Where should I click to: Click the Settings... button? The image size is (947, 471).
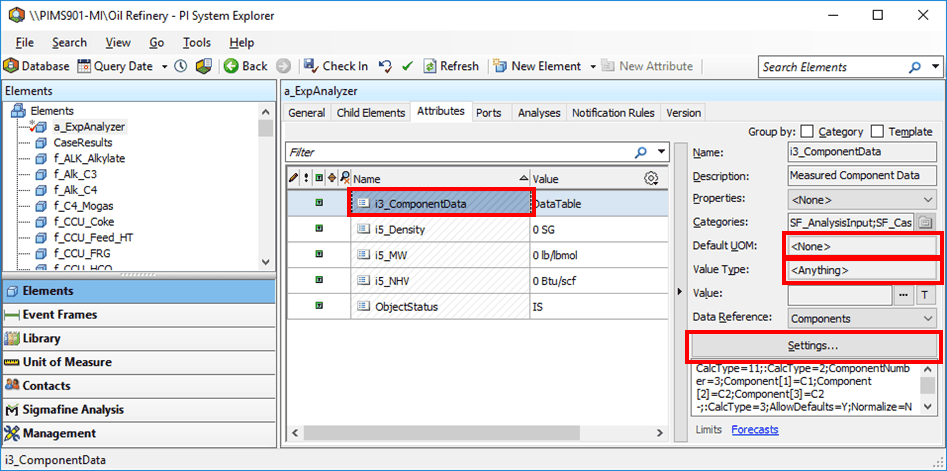pyautogui.click(x=812, y=347)
